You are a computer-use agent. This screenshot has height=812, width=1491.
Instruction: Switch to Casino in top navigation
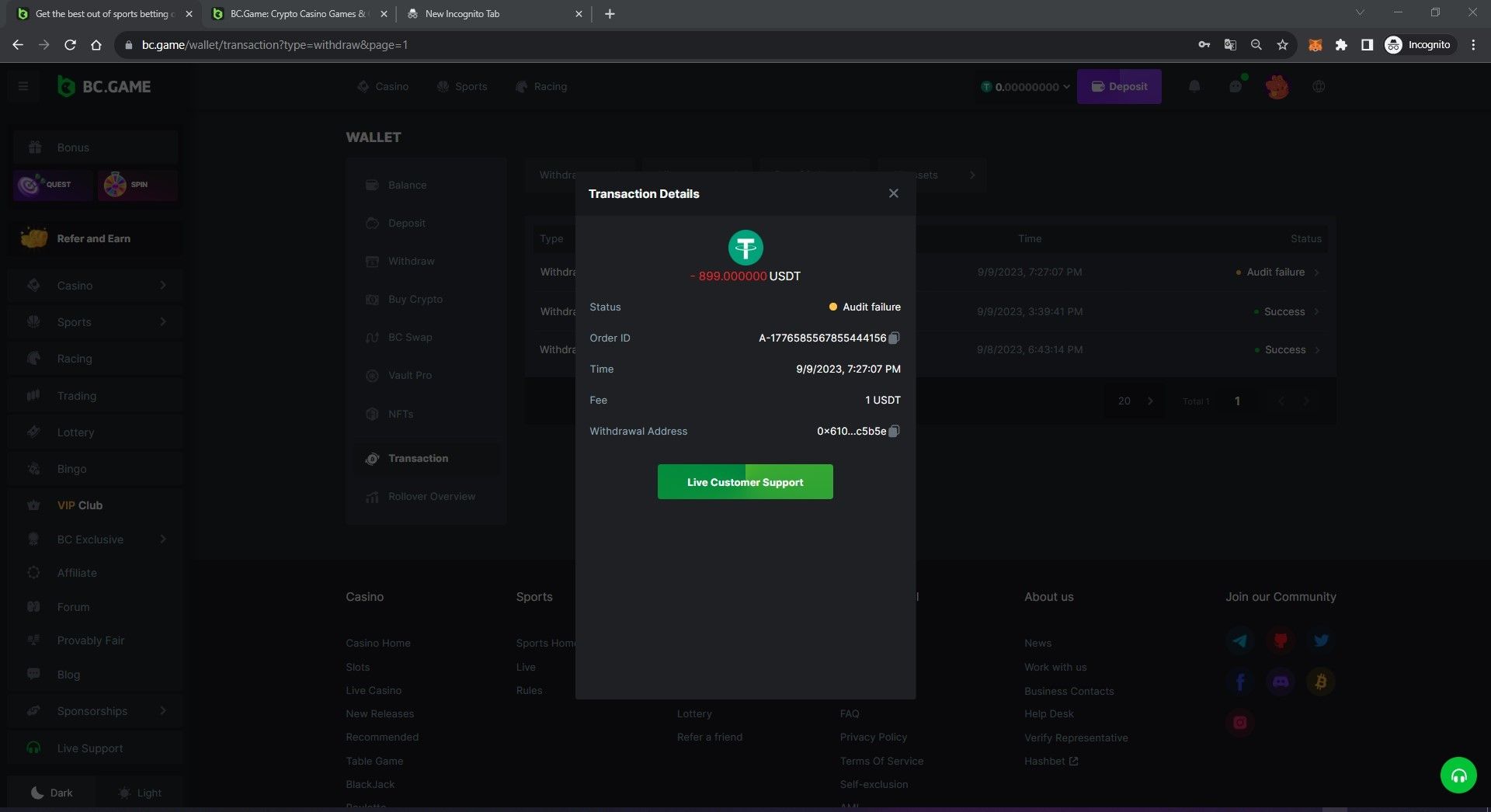pyautogui.click(x=383, y=86)
